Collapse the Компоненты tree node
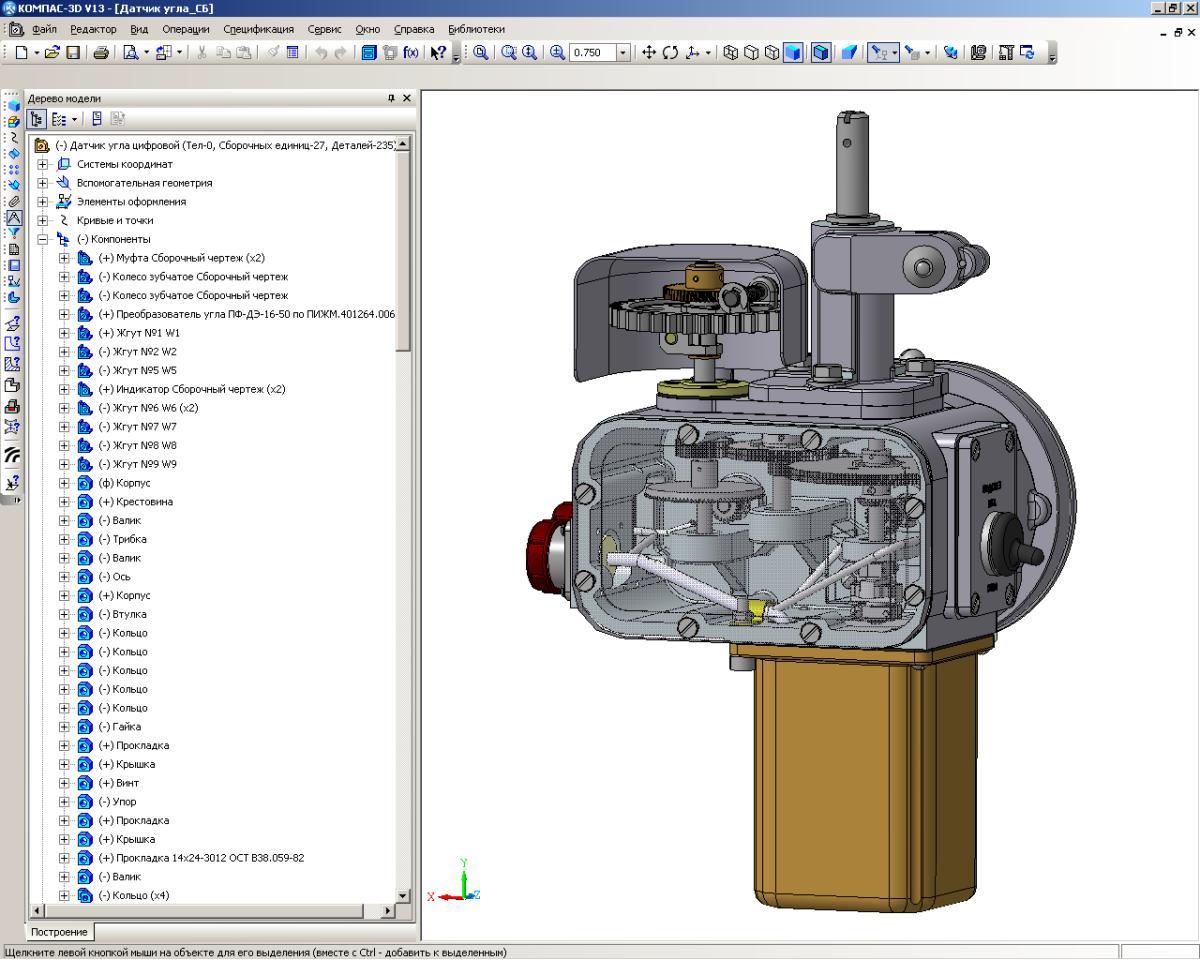 pos(43,240)
